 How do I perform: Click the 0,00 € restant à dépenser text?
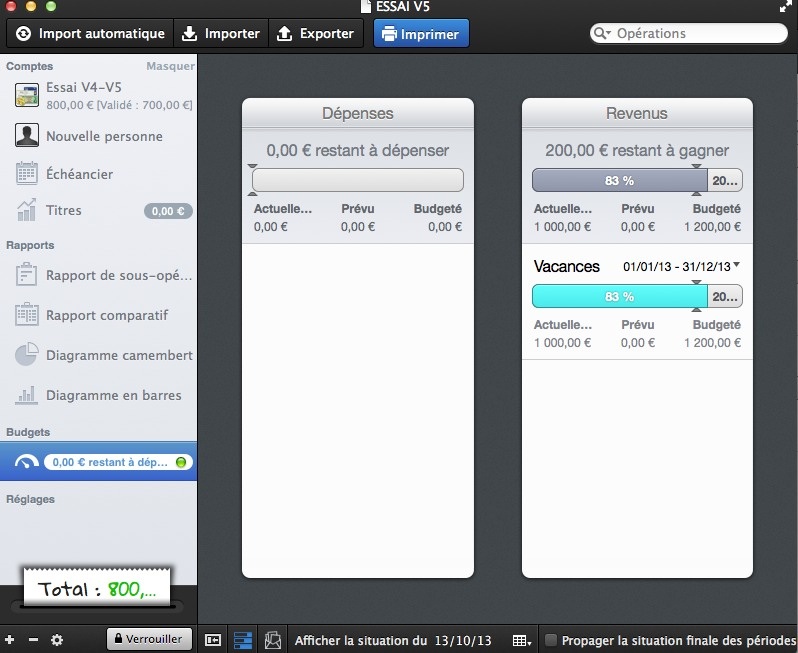tap(358, 150)
